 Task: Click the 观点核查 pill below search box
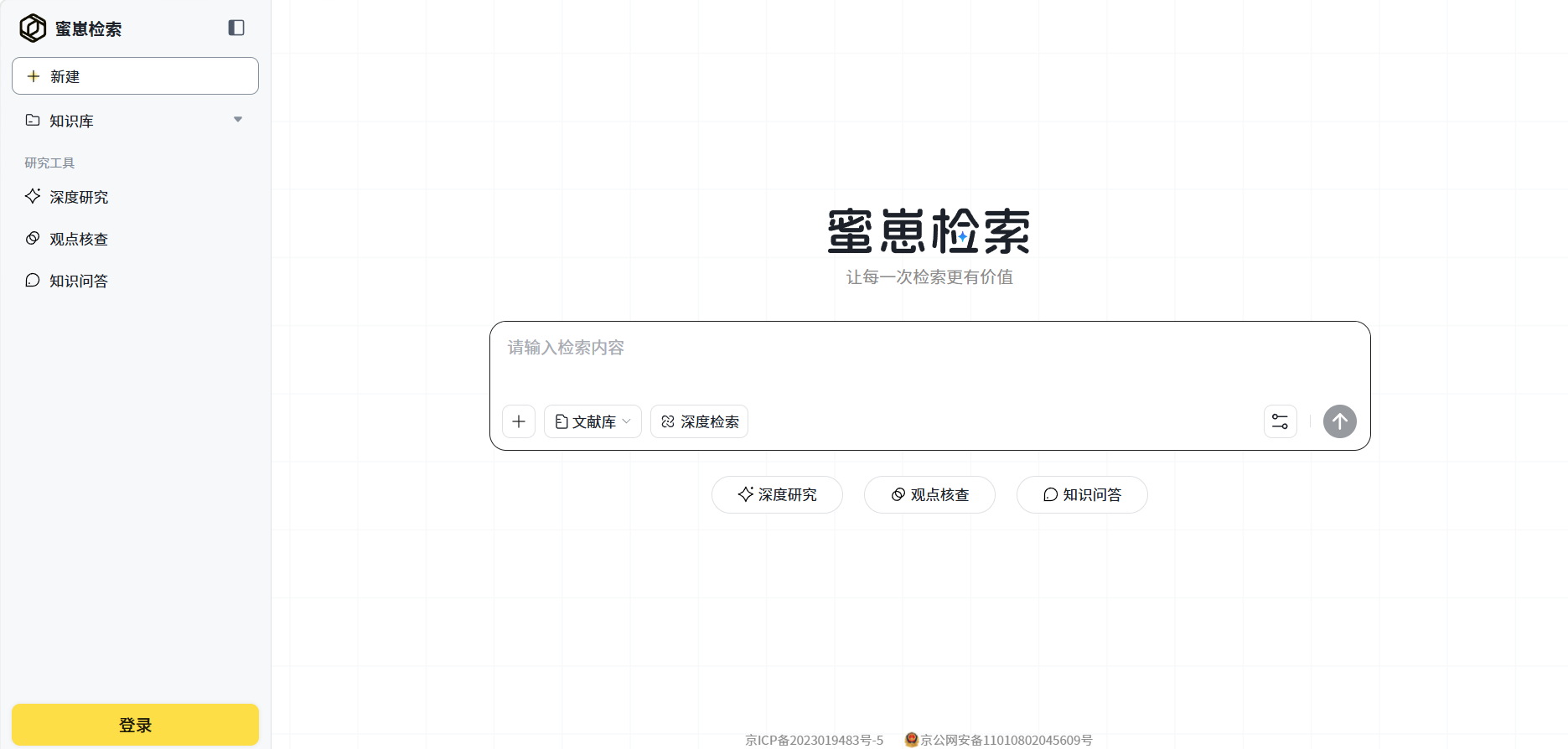[x=929, y=494]
